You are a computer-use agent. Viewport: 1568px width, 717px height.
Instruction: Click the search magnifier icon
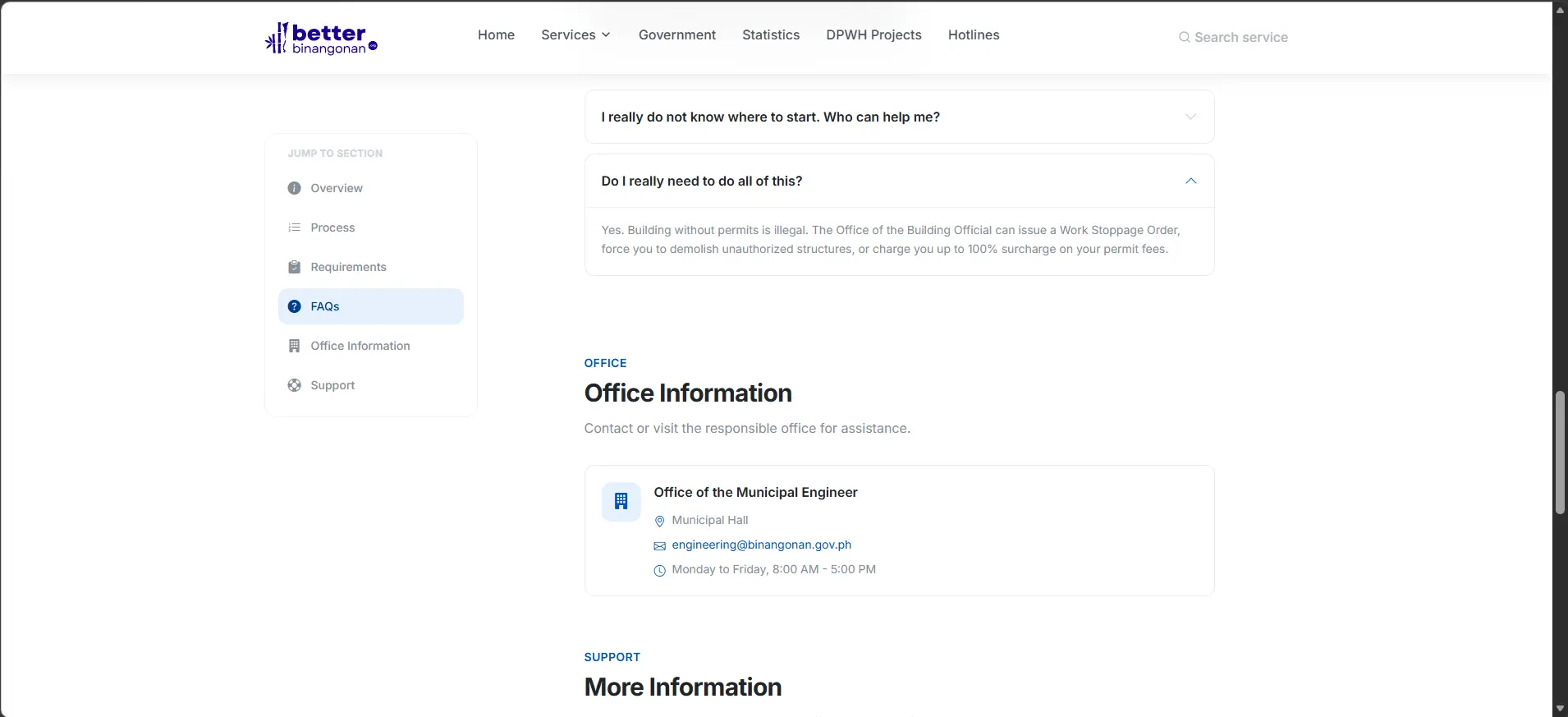pyautogui.click(x=1184, y=37)
